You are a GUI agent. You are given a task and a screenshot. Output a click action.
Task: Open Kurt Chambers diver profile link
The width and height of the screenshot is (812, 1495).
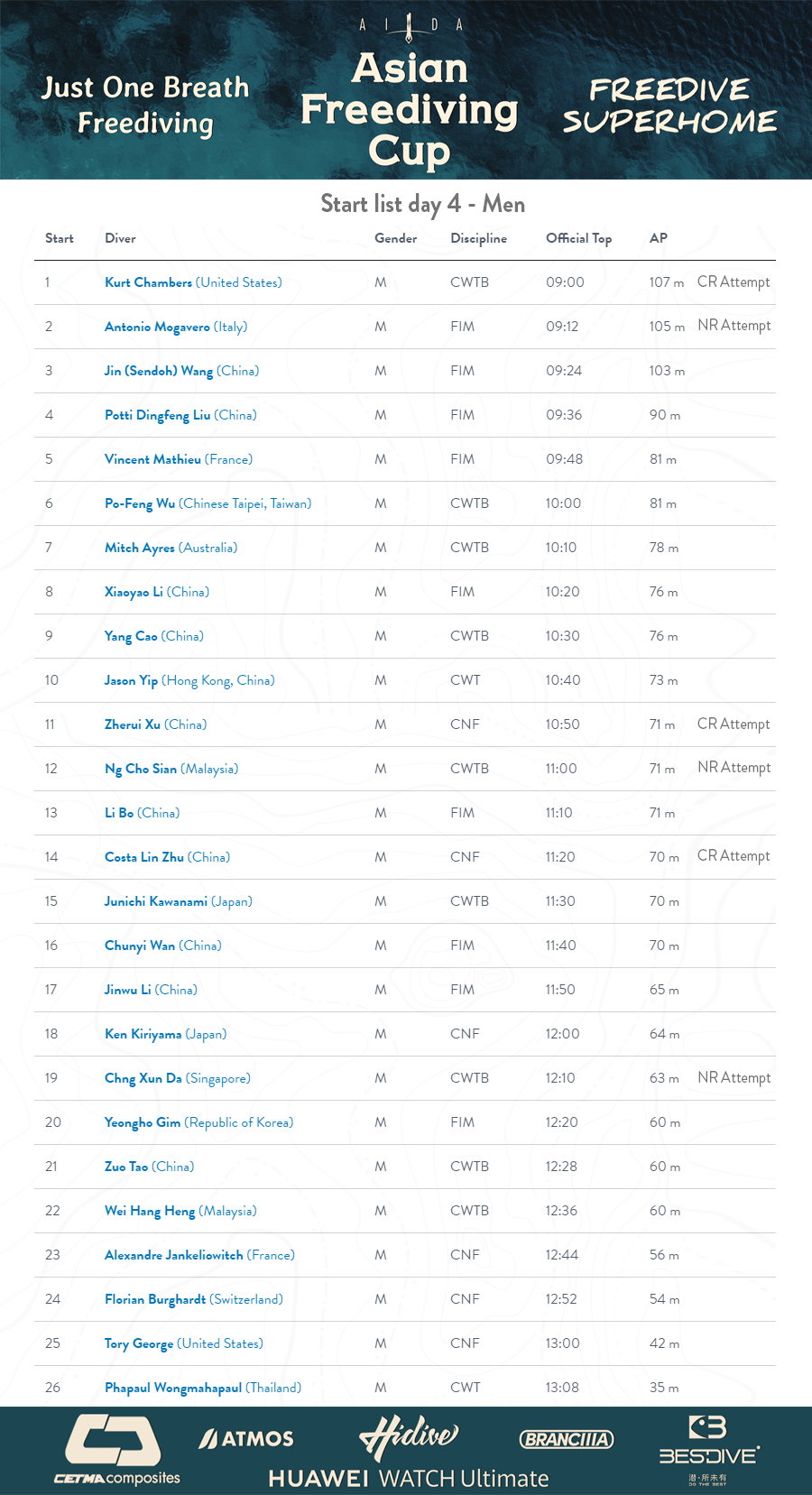(149, 282)
